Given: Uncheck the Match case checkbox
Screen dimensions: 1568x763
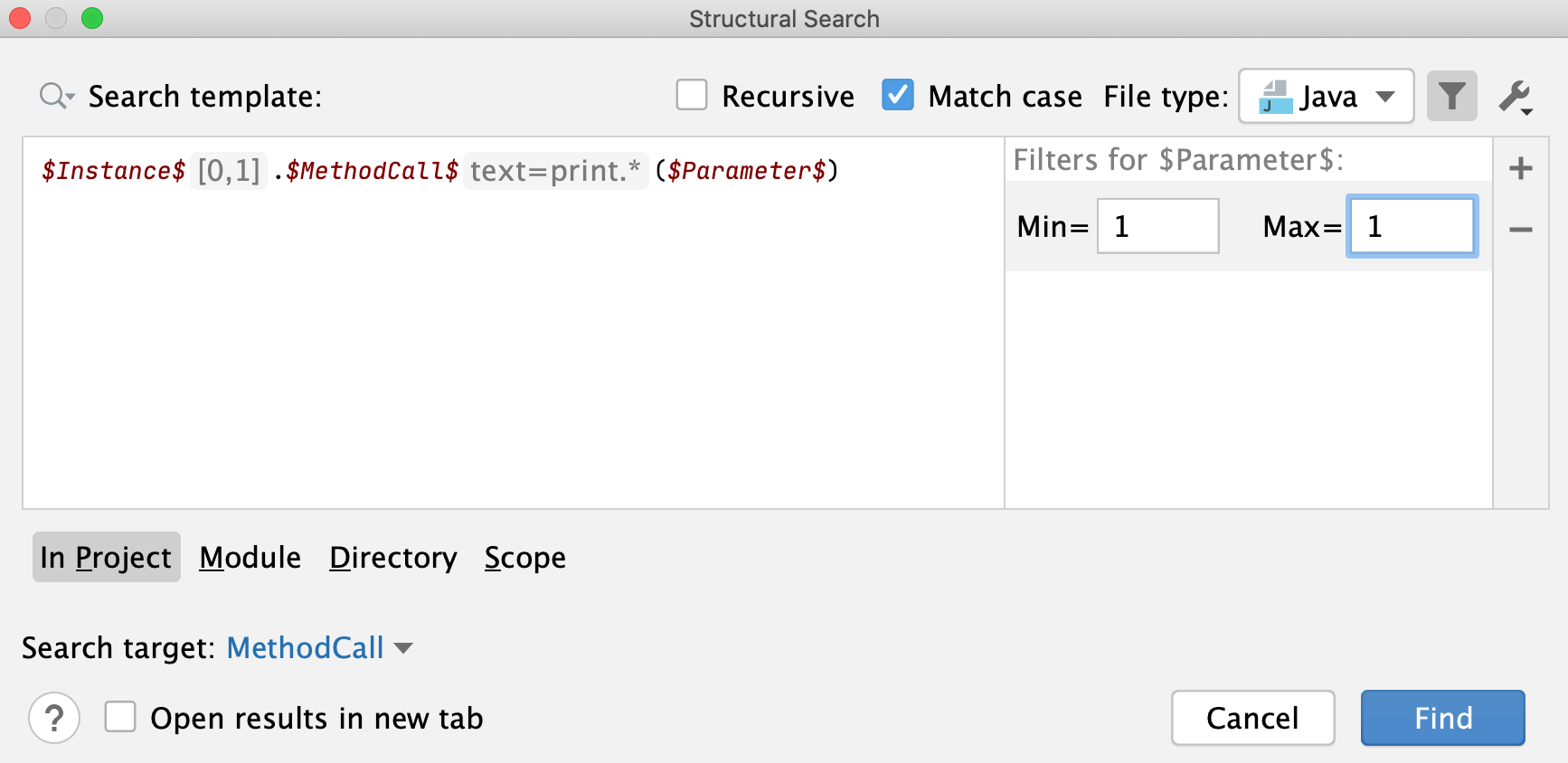Looking at the screenshot, I should tap(898, 95).
